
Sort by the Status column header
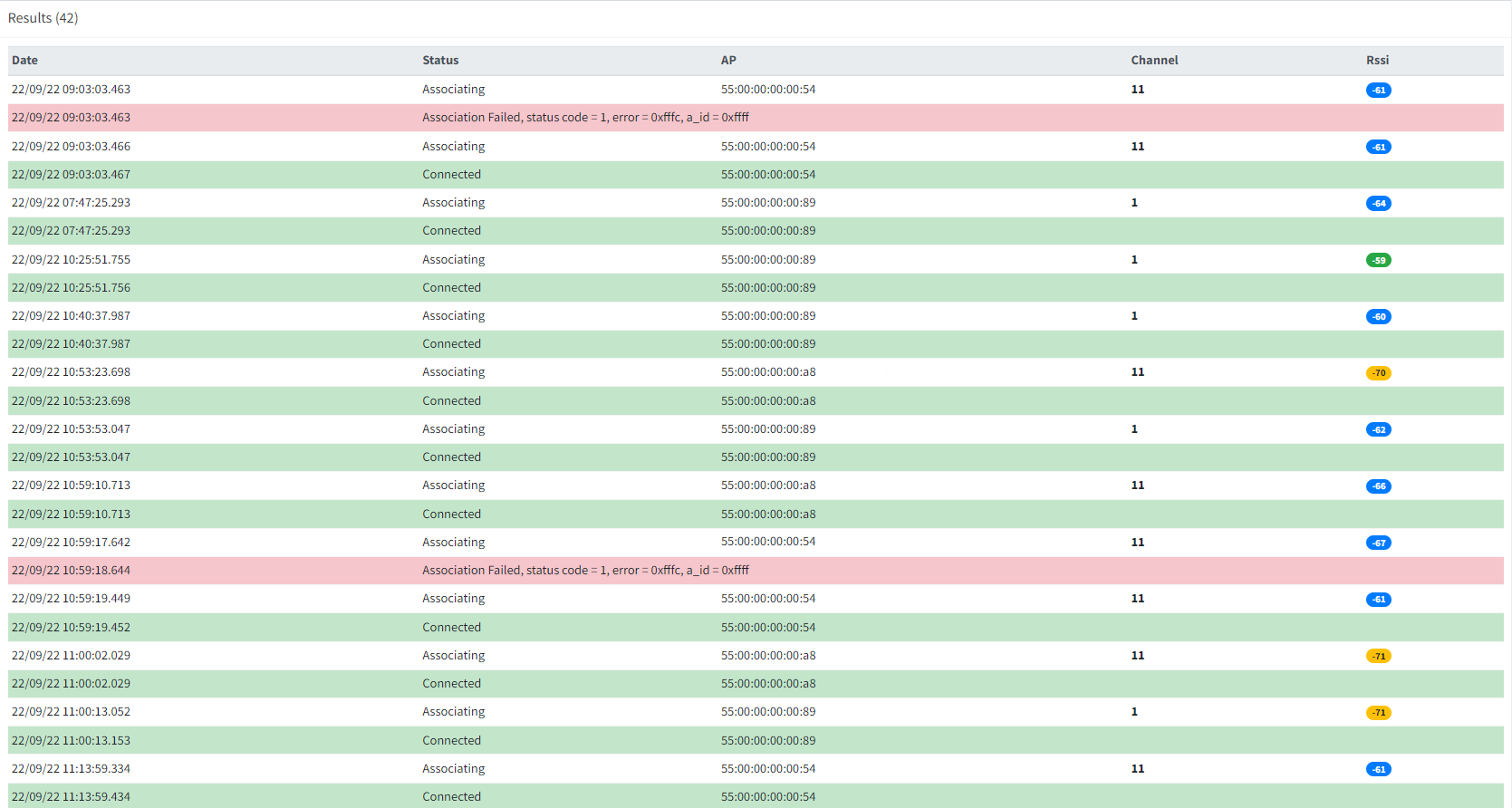(x=440, y=61)
